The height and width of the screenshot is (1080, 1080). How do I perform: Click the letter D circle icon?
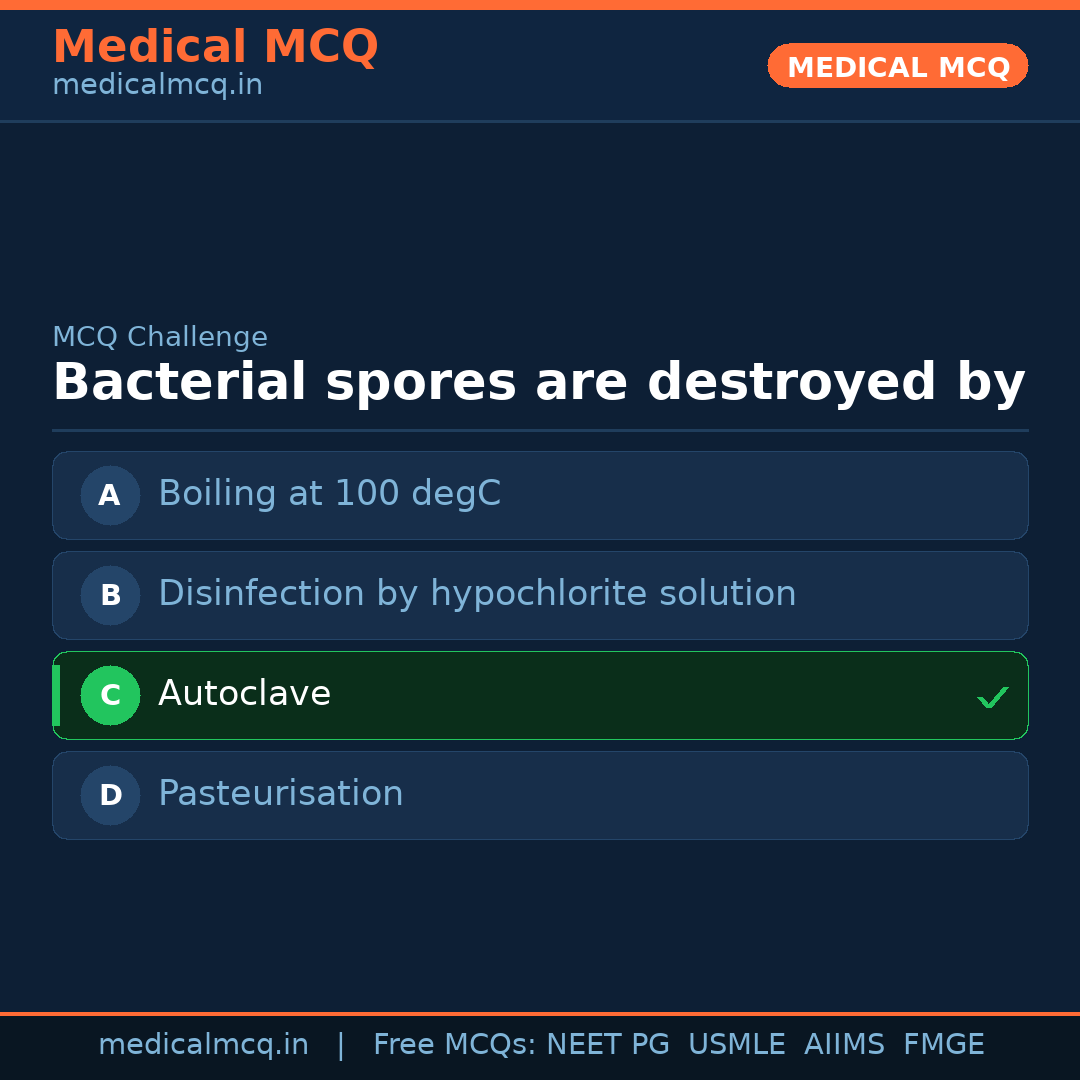coord(110,795)
